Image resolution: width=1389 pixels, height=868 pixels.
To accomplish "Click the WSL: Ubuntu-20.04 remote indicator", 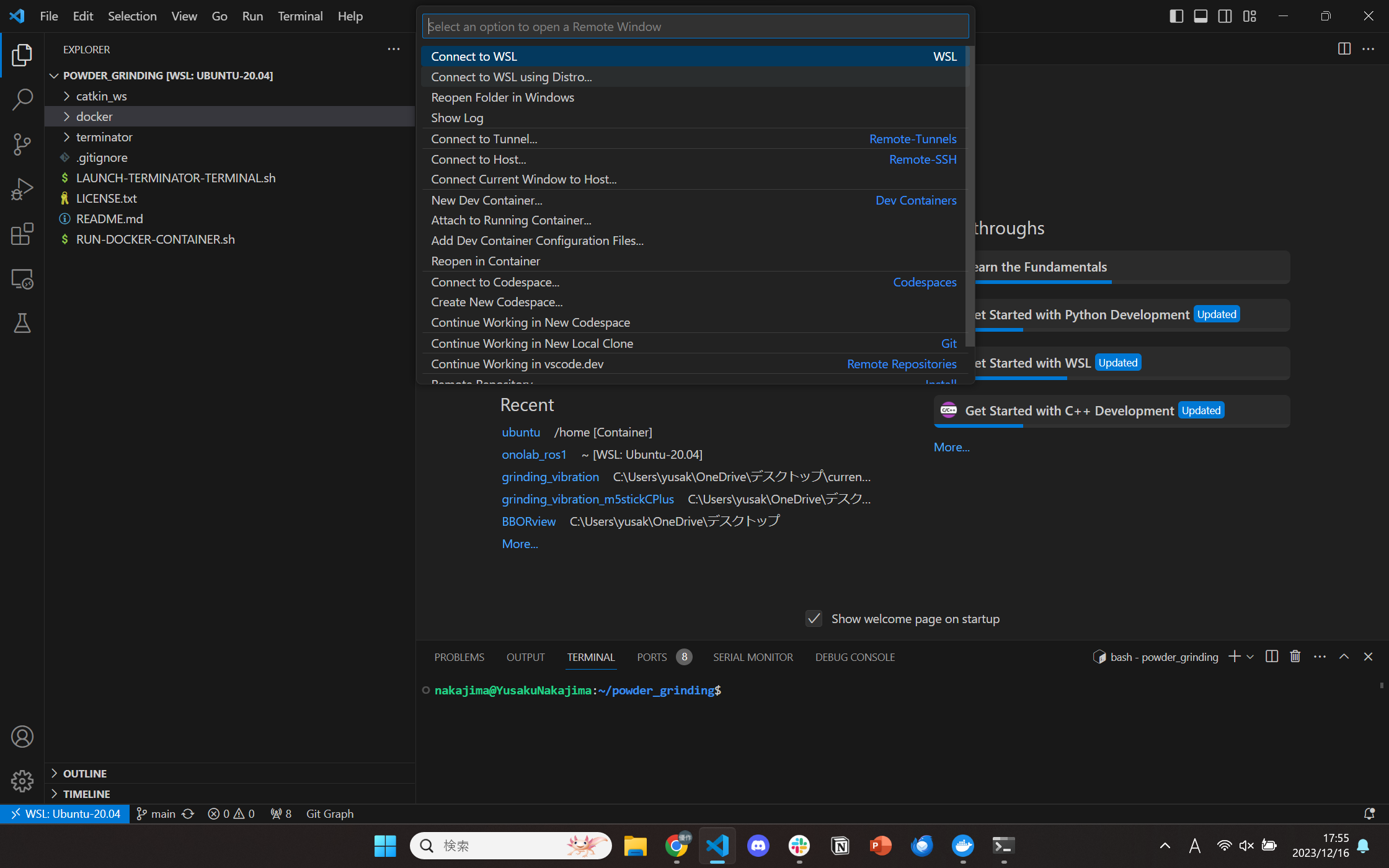I will 64,813.
